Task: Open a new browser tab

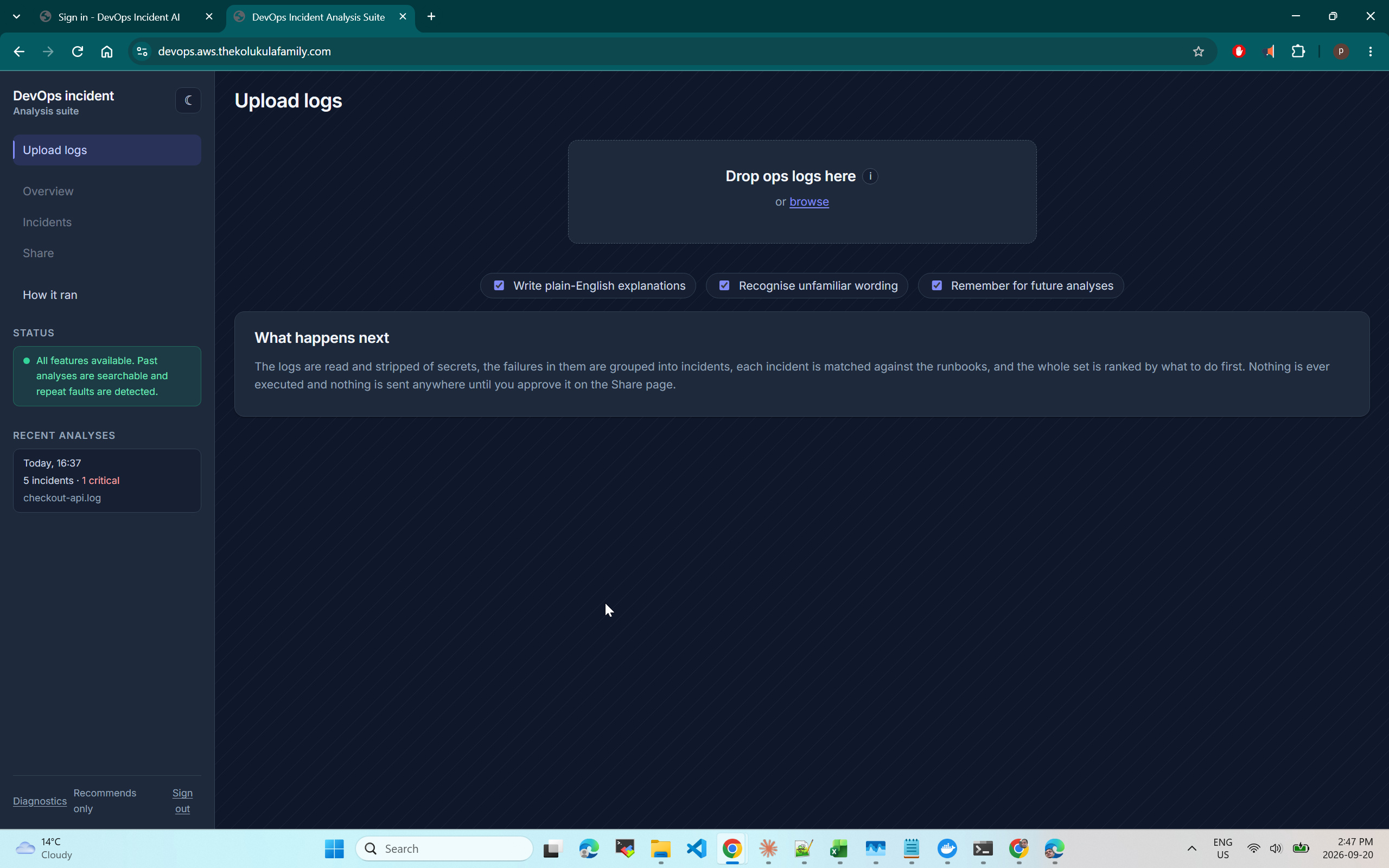Action: pyautogui.click(x=432, y=17)
